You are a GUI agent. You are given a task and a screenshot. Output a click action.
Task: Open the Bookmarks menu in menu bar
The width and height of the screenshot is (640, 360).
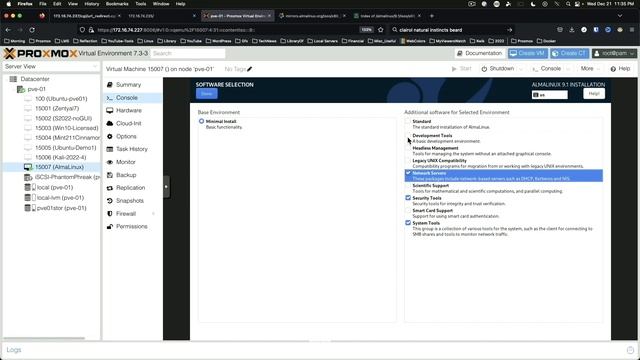(117, 4)
